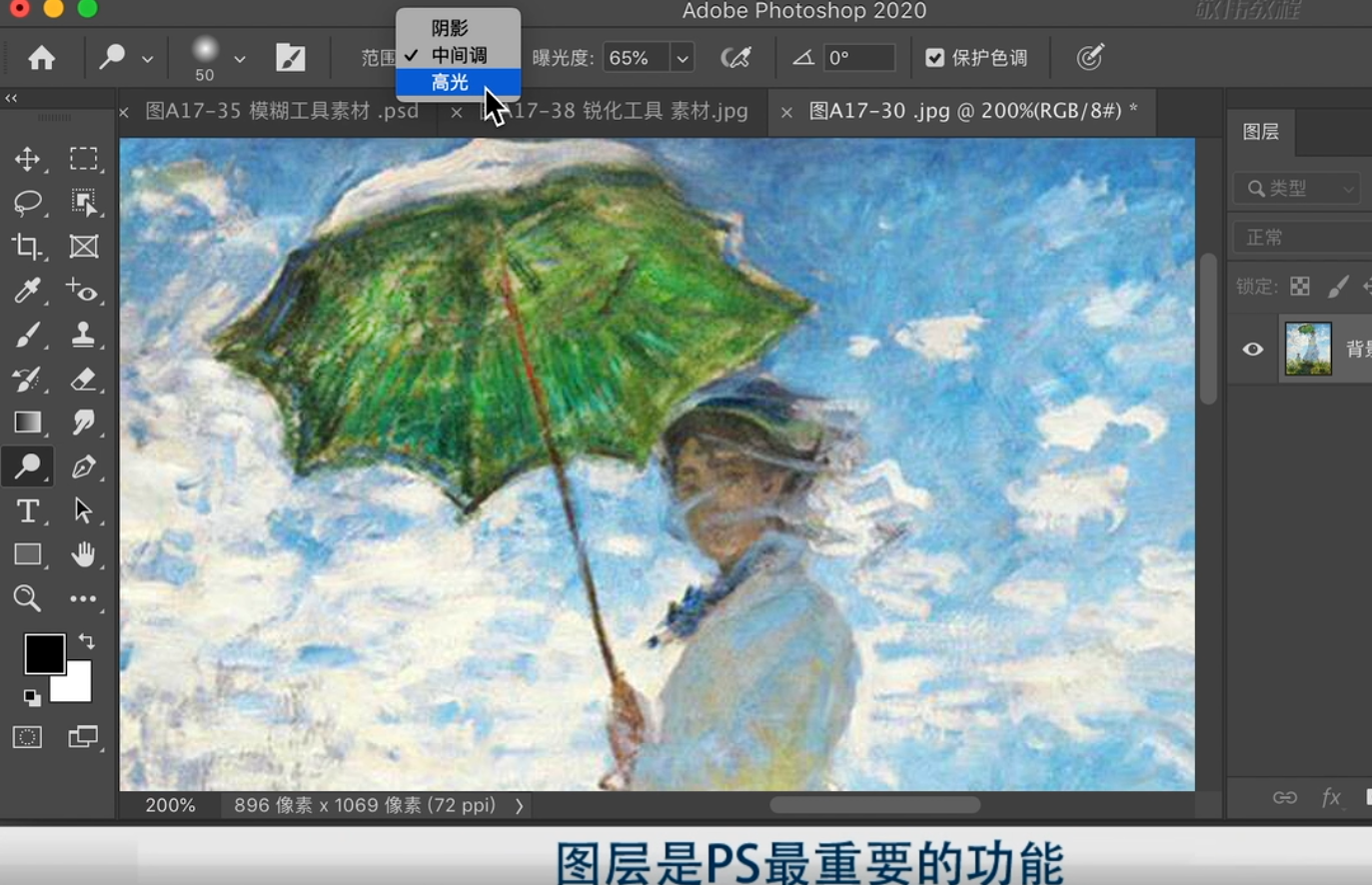This screenshot has width=1372, height=885.
Task: Select the Eraser tool
Action: coord(84,379)
